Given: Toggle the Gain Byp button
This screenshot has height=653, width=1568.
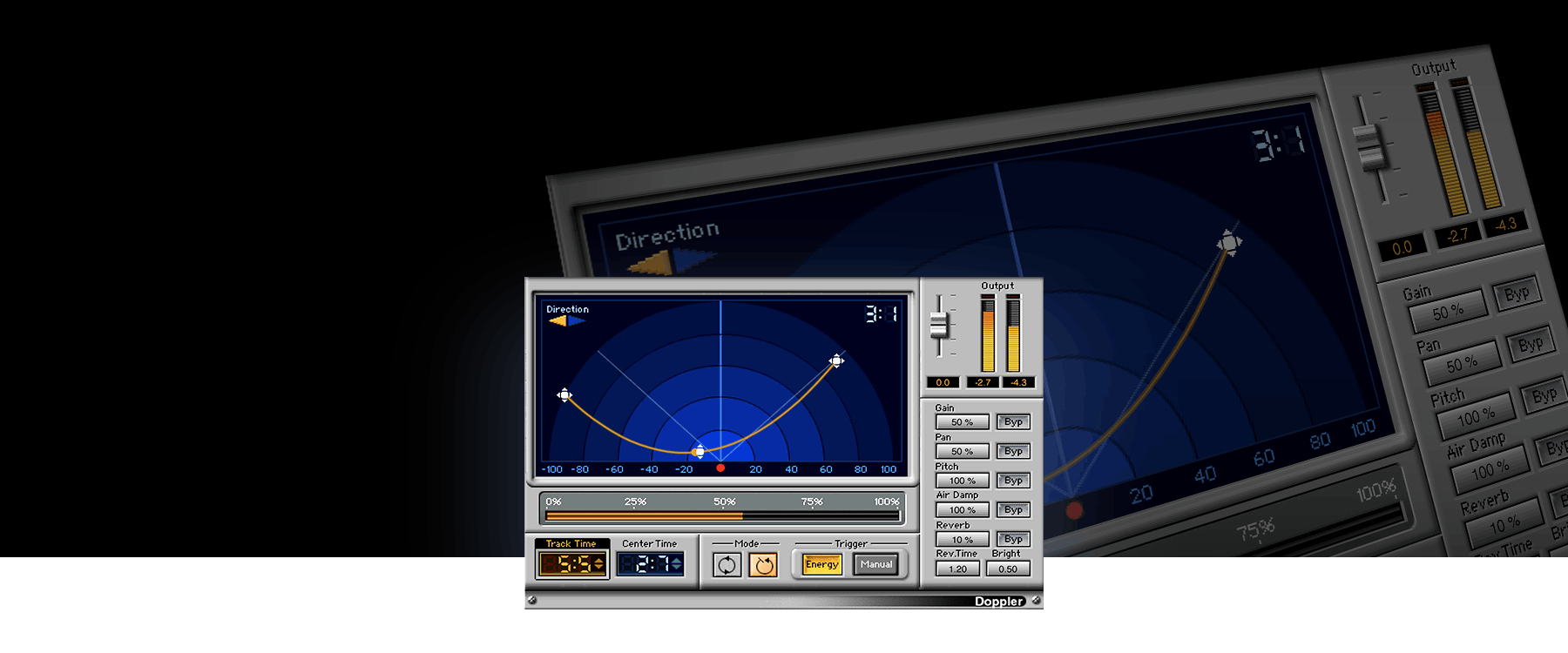Looking at the screenshot, I should (1013, 422).
